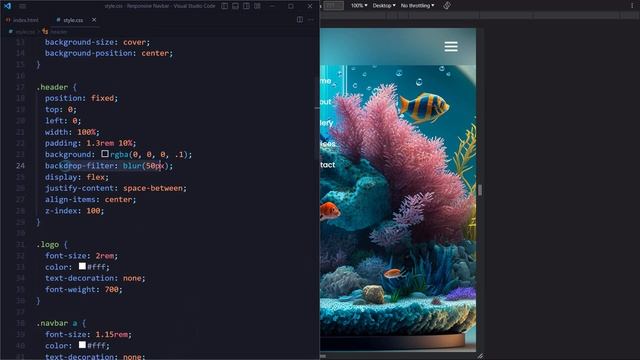Open hamburger menu icon in web preview

(x=451, y=47)
